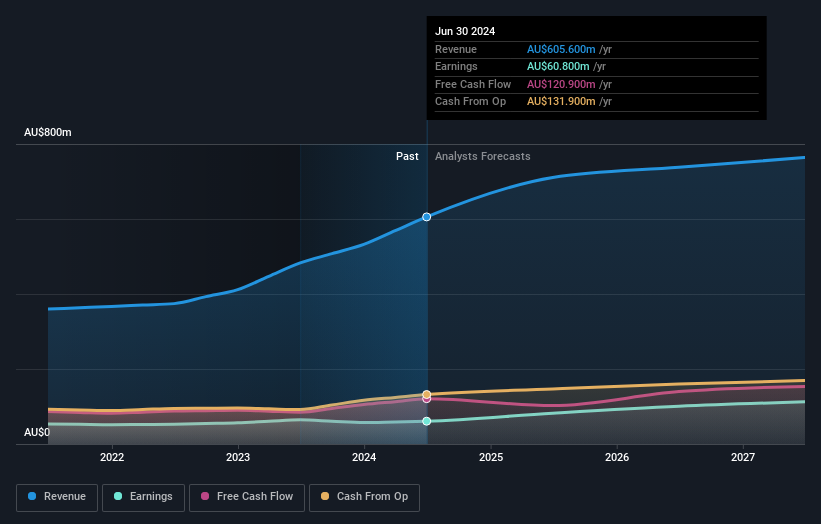Select the blue Revenue data point marker
Screen dimensions: 821x524
(427, 217)
